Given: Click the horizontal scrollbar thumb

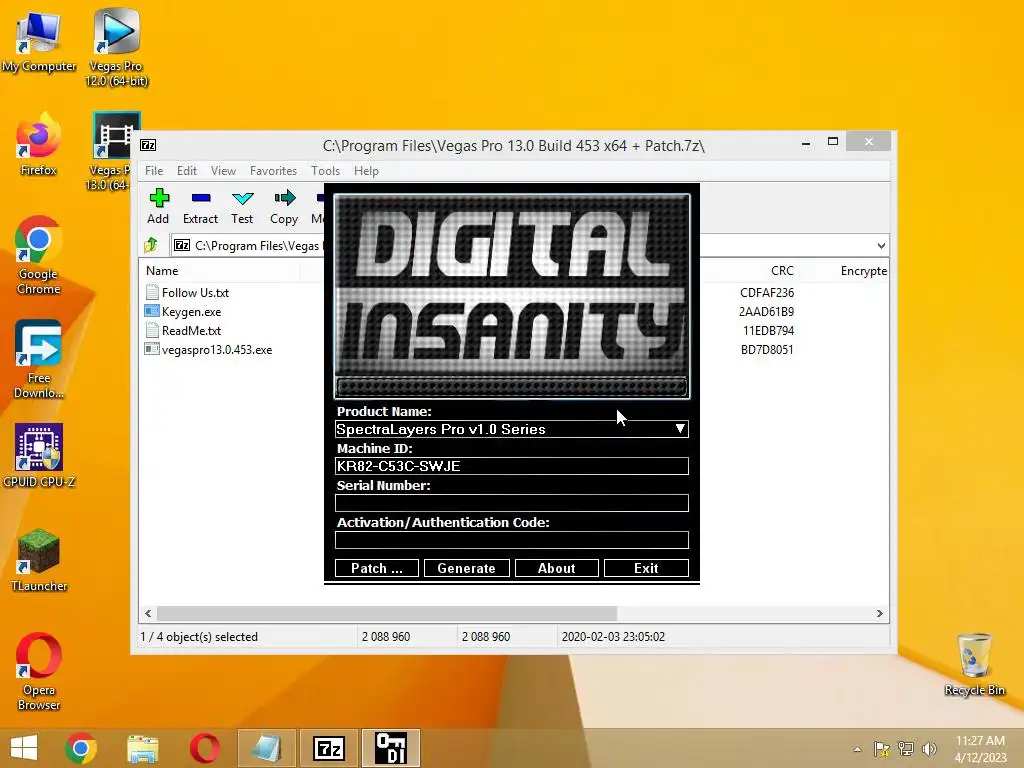Looking at the screenshot, I should pos(387,614).
